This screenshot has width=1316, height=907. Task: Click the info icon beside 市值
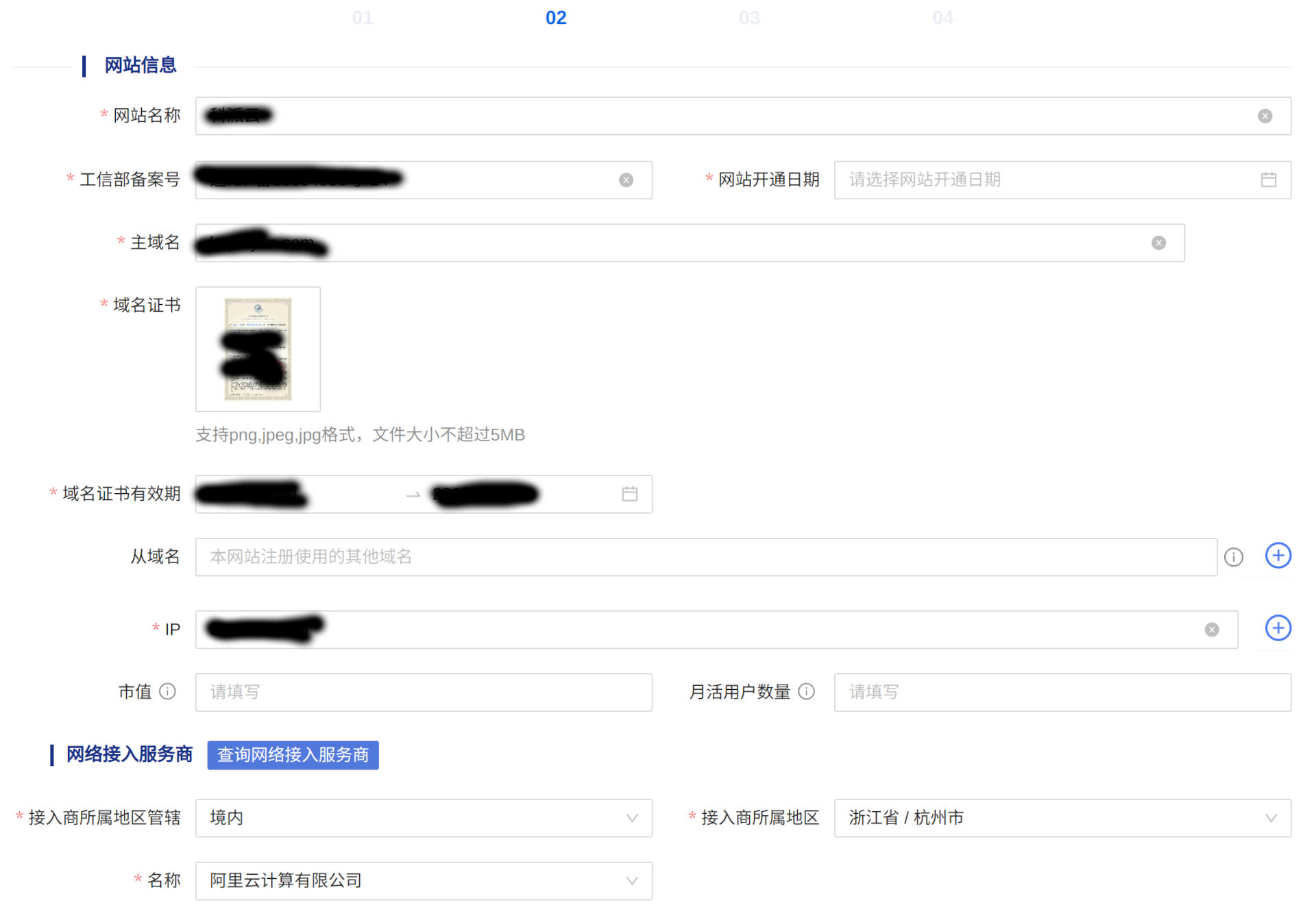[x=169, y=692]
